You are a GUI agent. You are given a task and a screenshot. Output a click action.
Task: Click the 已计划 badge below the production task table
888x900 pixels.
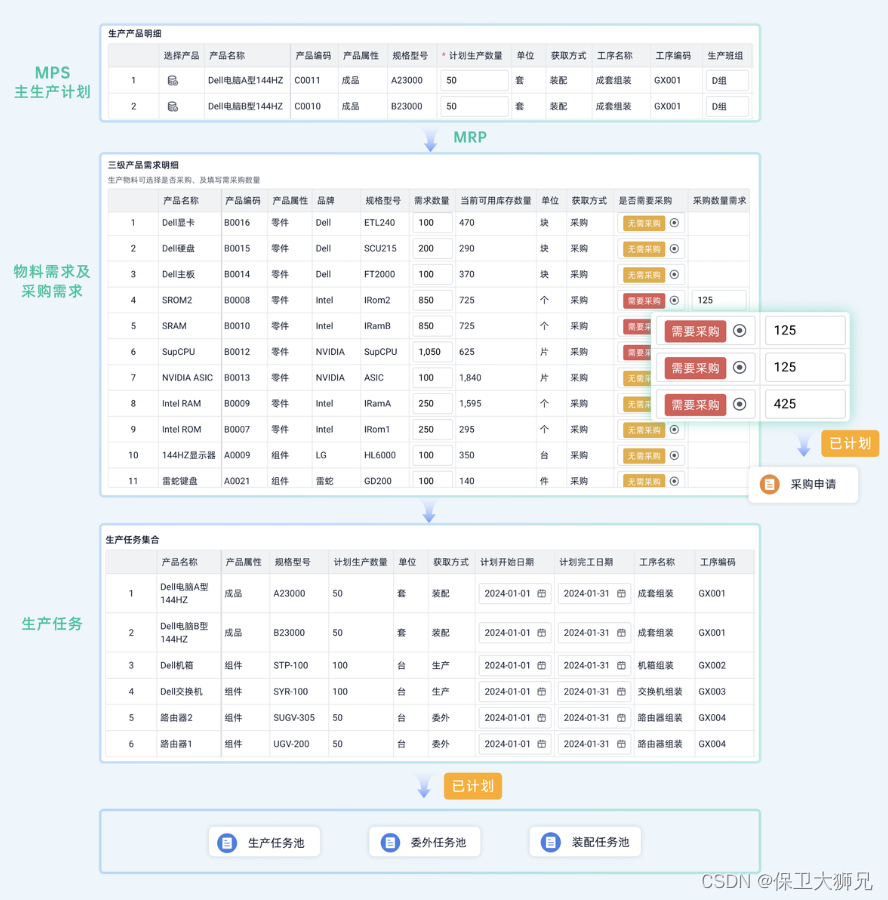pos(473,786)
